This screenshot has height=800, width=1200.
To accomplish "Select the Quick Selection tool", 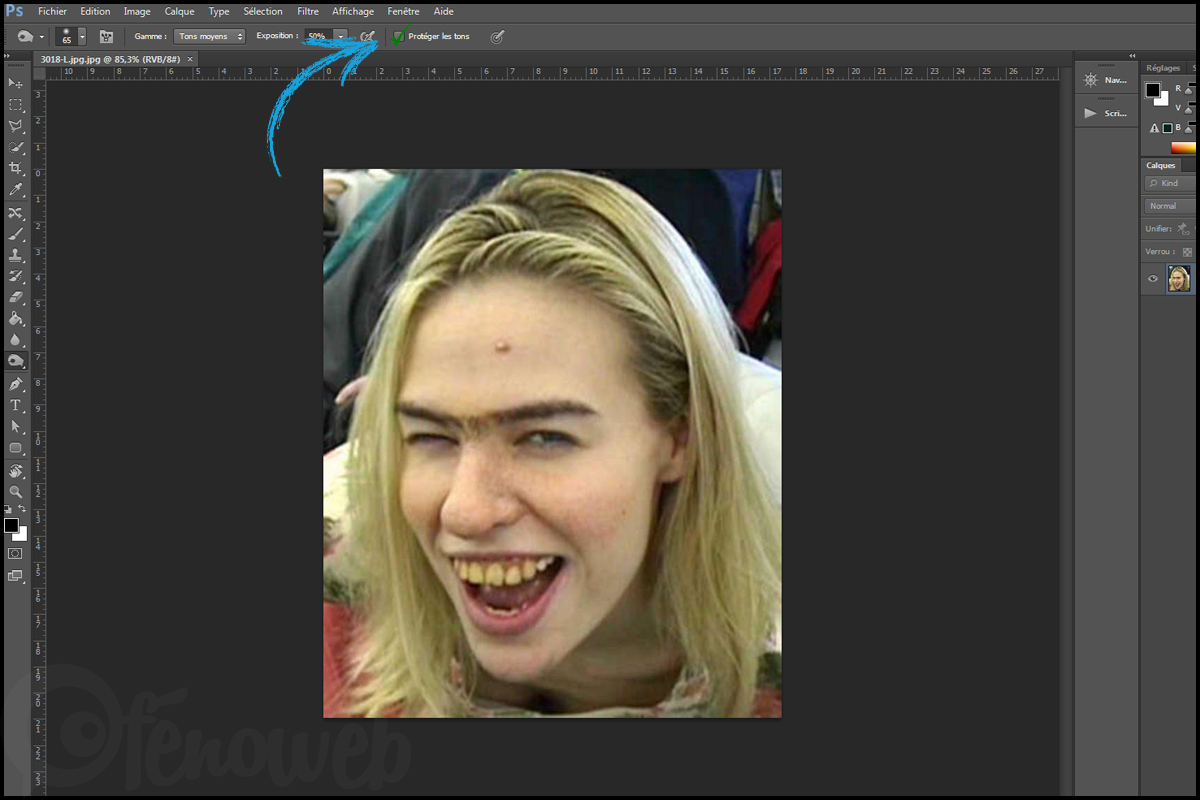I will click(15, 147).
